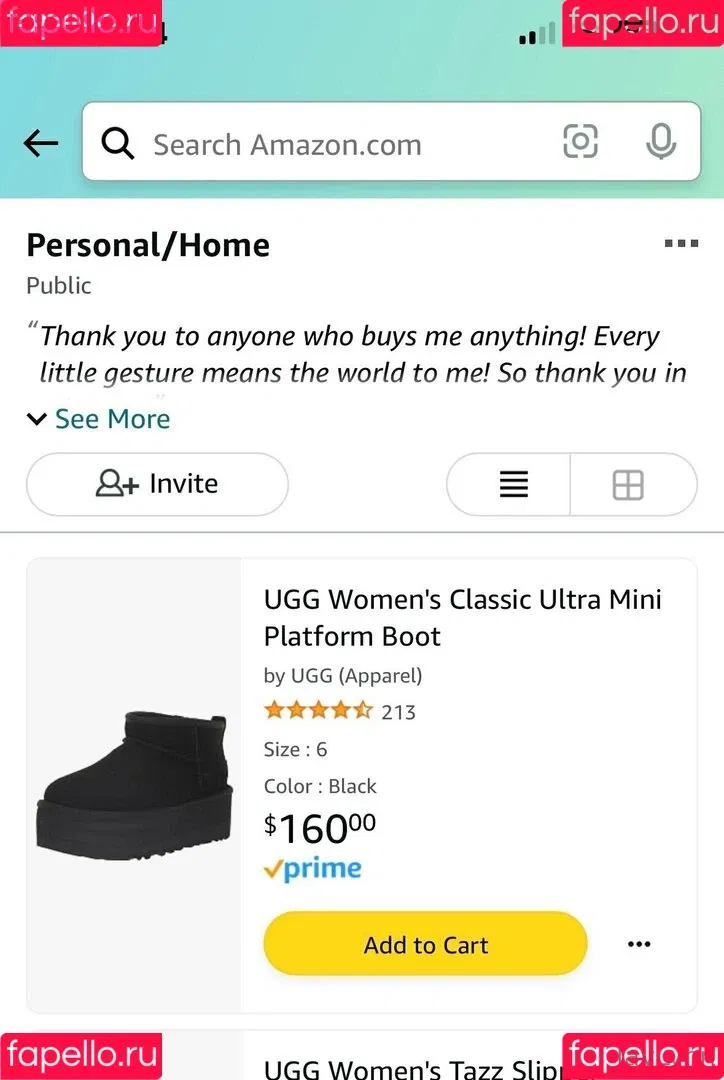Expand the See More description
This screenshot has height=1080, width=724.
pyautogui.click(x=112, y=419)
